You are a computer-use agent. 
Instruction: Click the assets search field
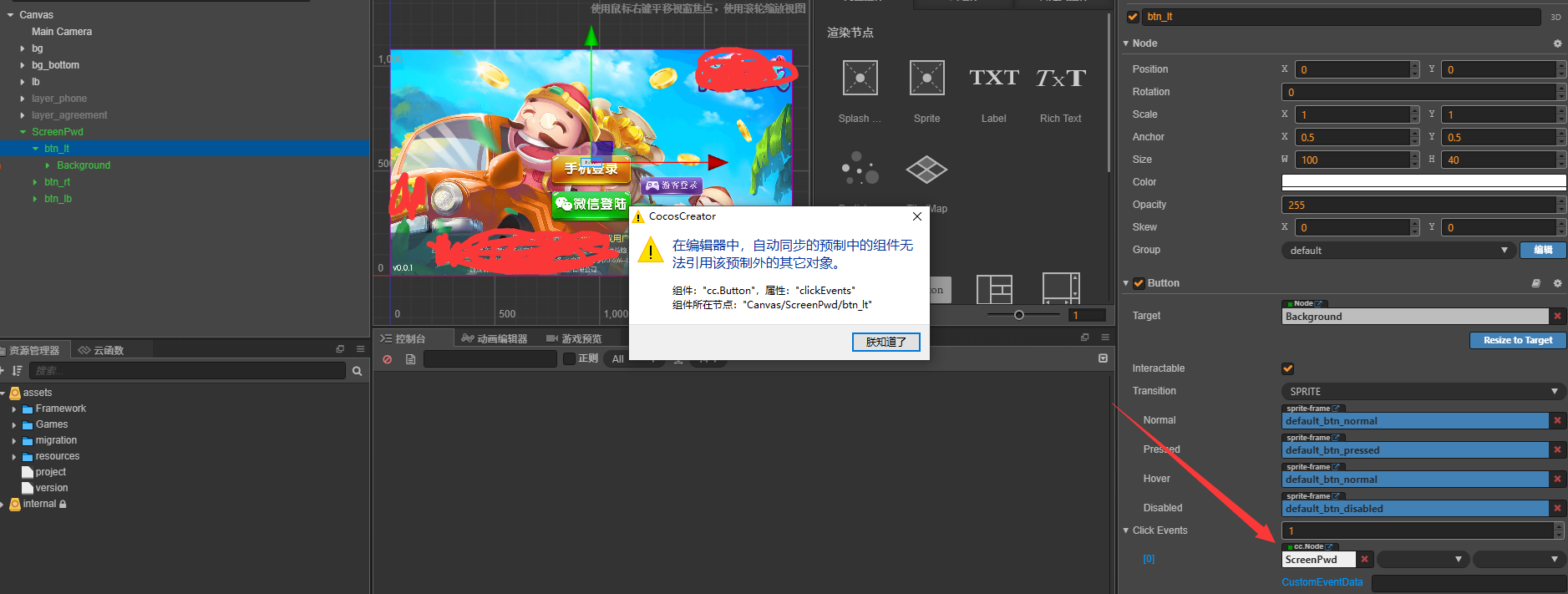(x=187, y=371)
